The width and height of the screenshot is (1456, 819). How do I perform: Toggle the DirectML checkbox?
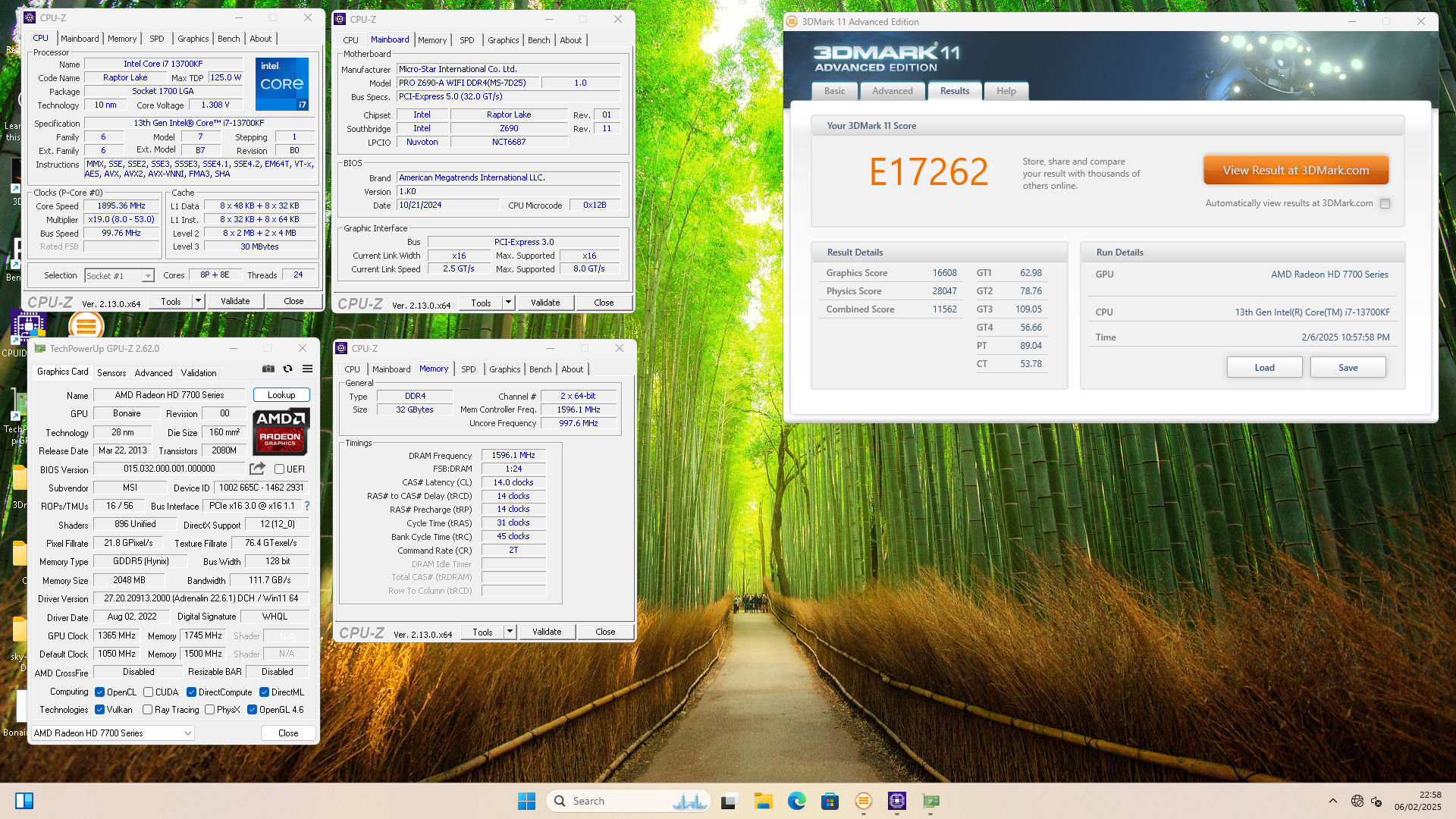(x=264, y=692)
